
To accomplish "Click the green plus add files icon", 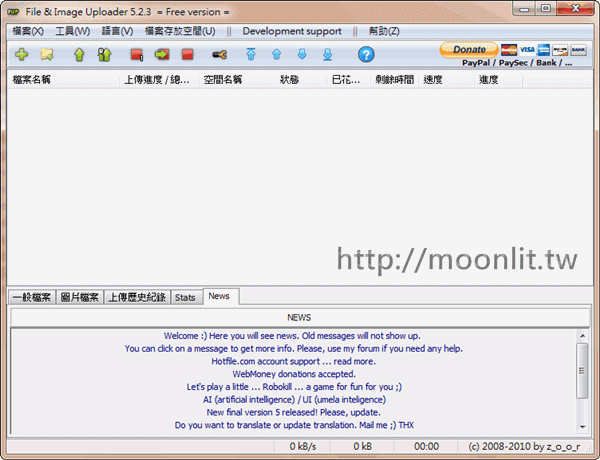I will click(x=21, y=54).
